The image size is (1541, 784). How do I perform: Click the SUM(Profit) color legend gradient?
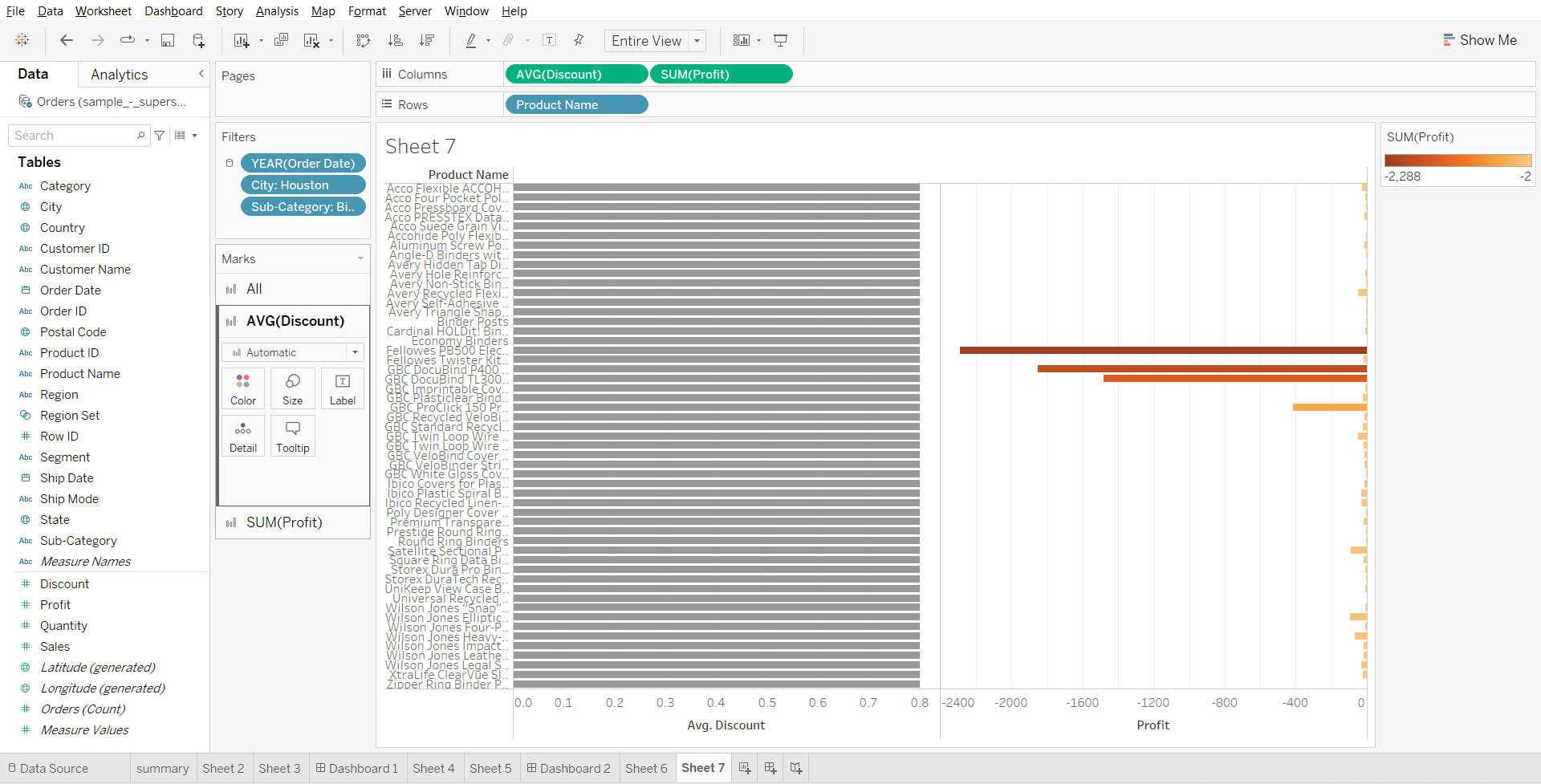point(1458,160)
